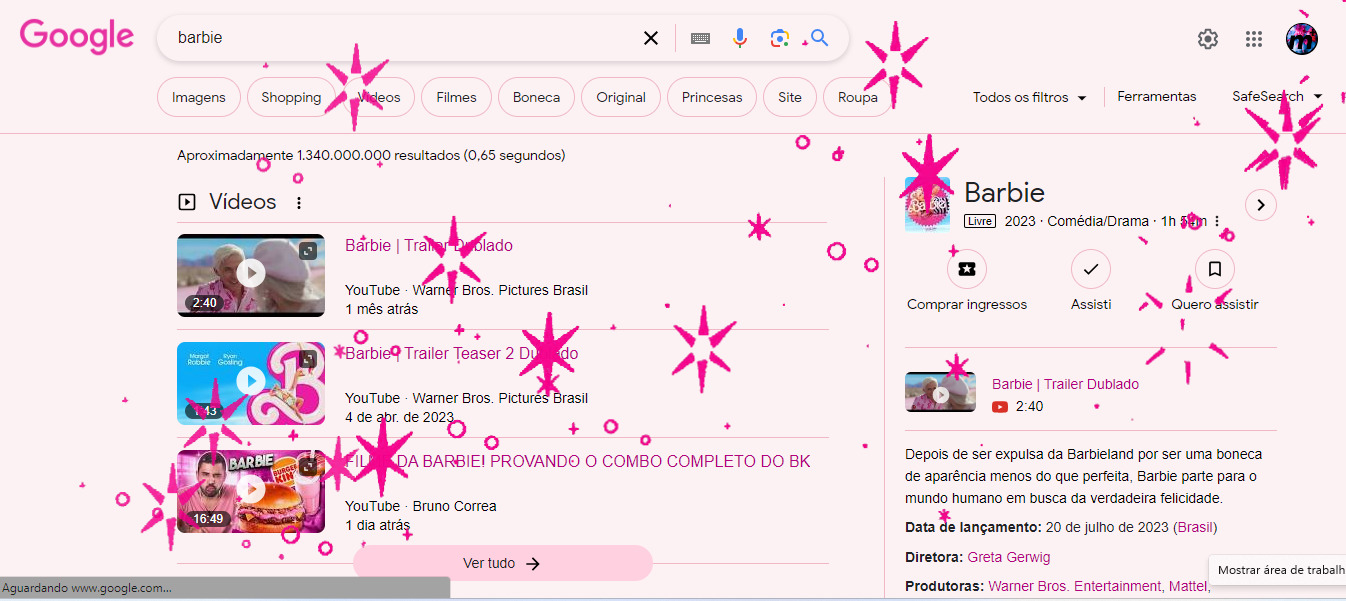Expand the Todos os filtros dropdown

(1029, 97)
